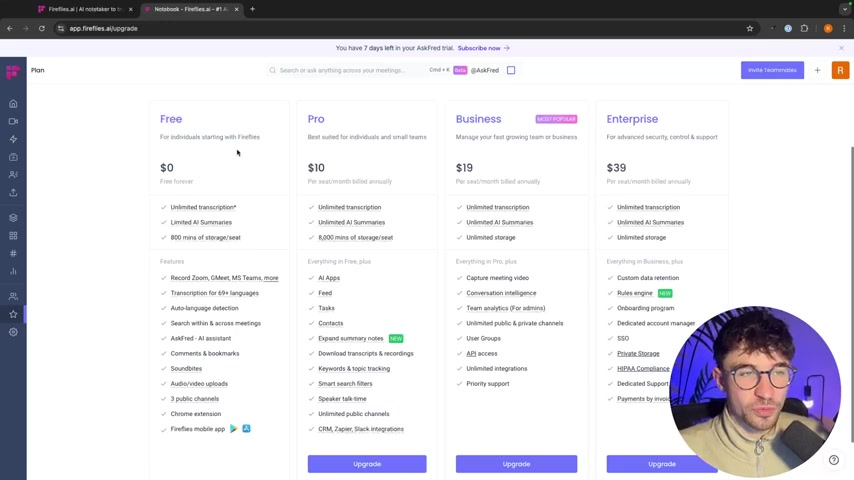Image resolution: width=854 pixels, height=480 pixels.
Task: Open the analytics bar chart sidebar icon
Action: (x=13, y=271)
